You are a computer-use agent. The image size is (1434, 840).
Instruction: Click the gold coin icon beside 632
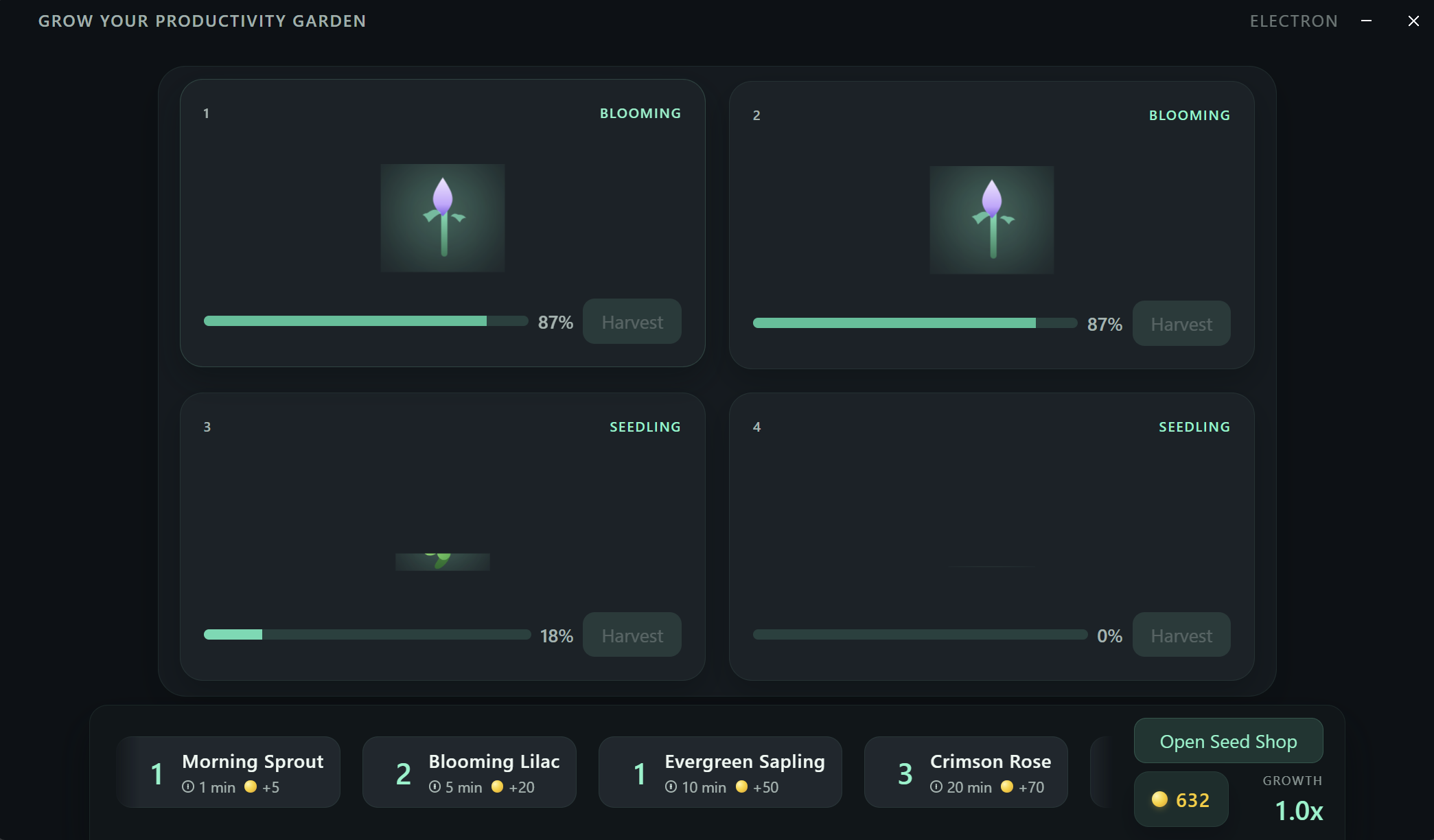(1159, 800)
